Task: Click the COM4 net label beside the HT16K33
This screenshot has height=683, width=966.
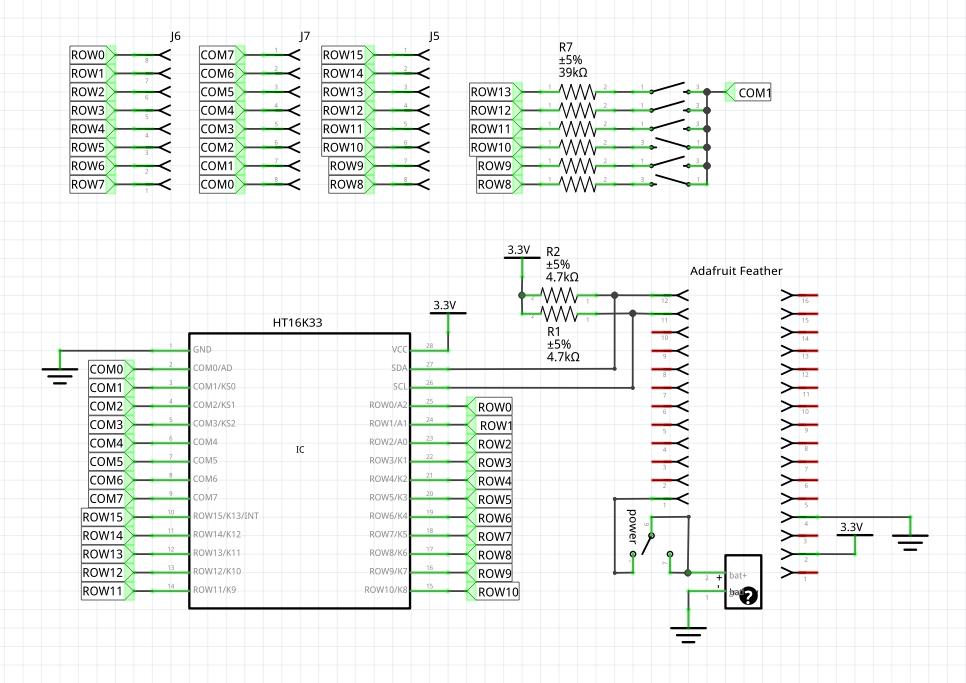Action: (111, 443)
